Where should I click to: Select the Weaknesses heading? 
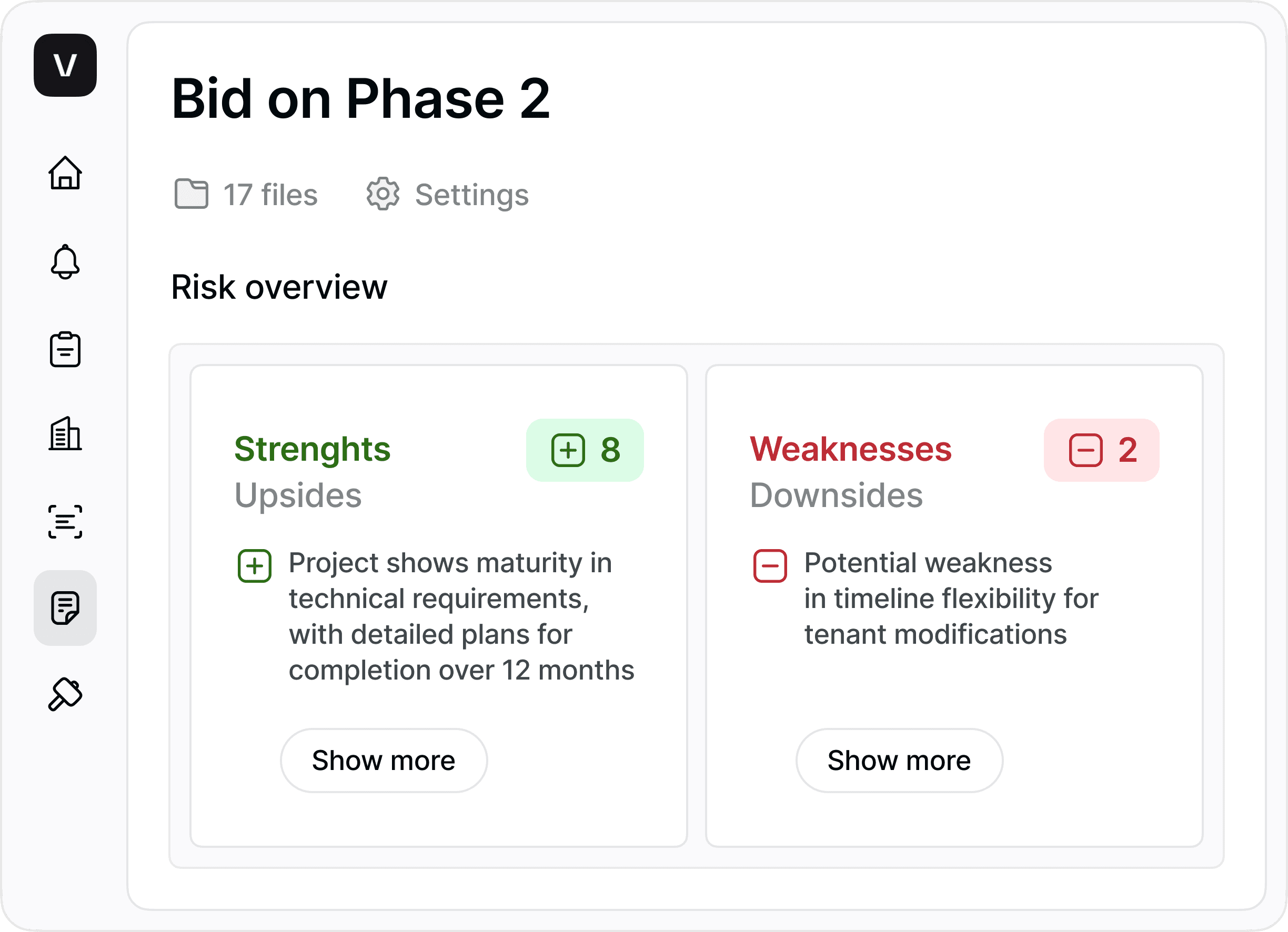pyautogui.click(x=851, y=450)
